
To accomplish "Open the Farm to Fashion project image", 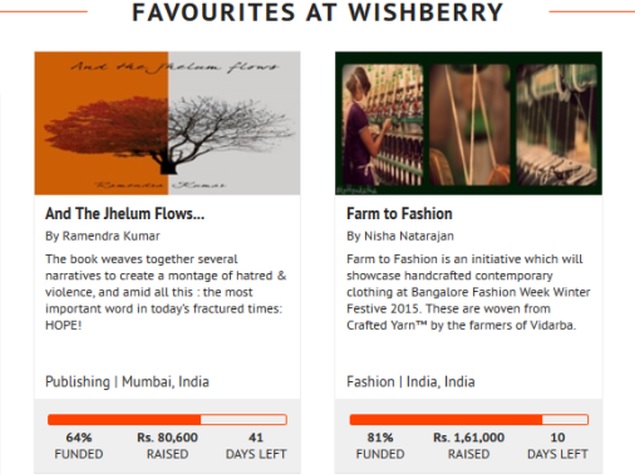I will (x=469, y=123).
